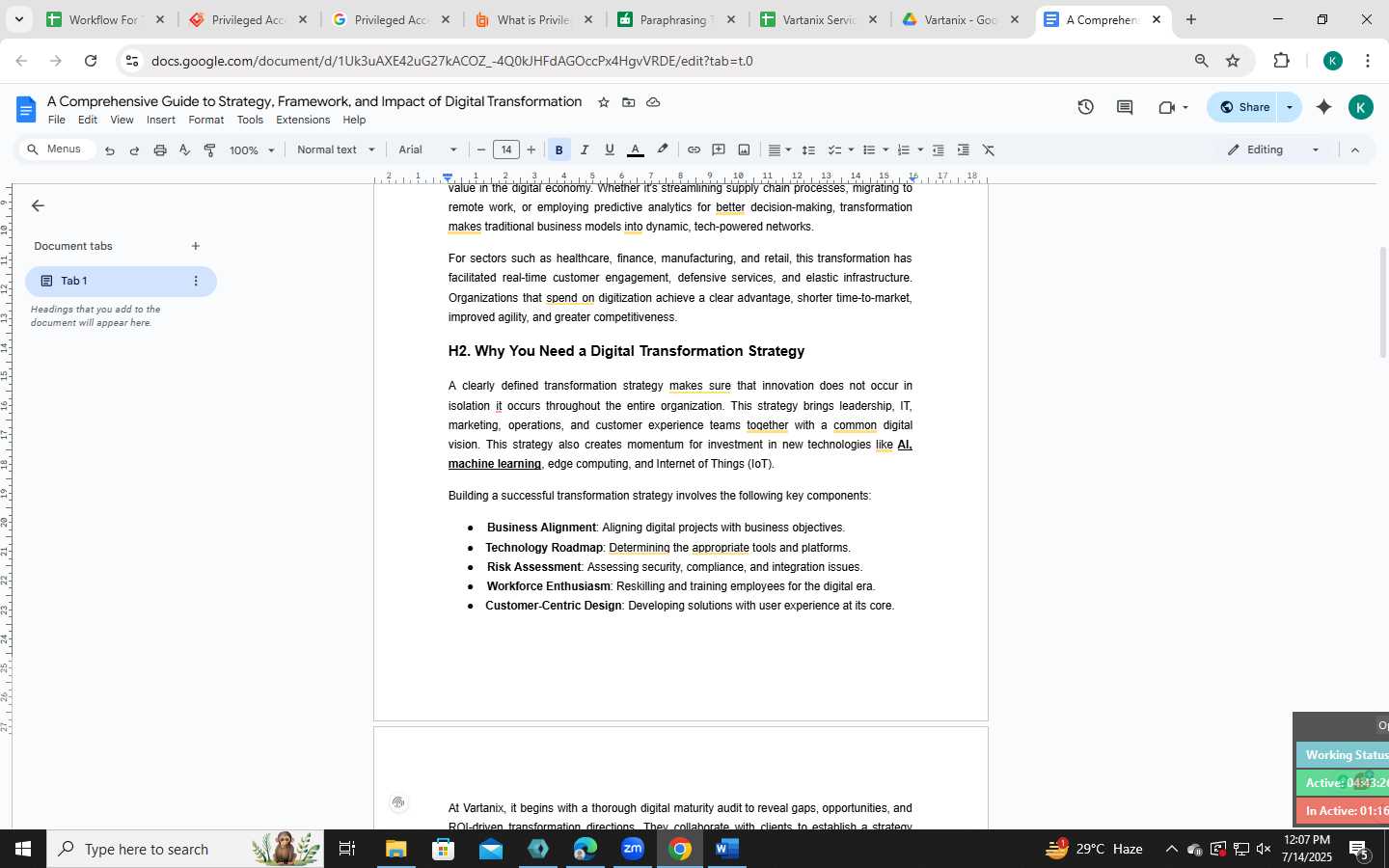Open the Edit menu

(x=88, y=120)
